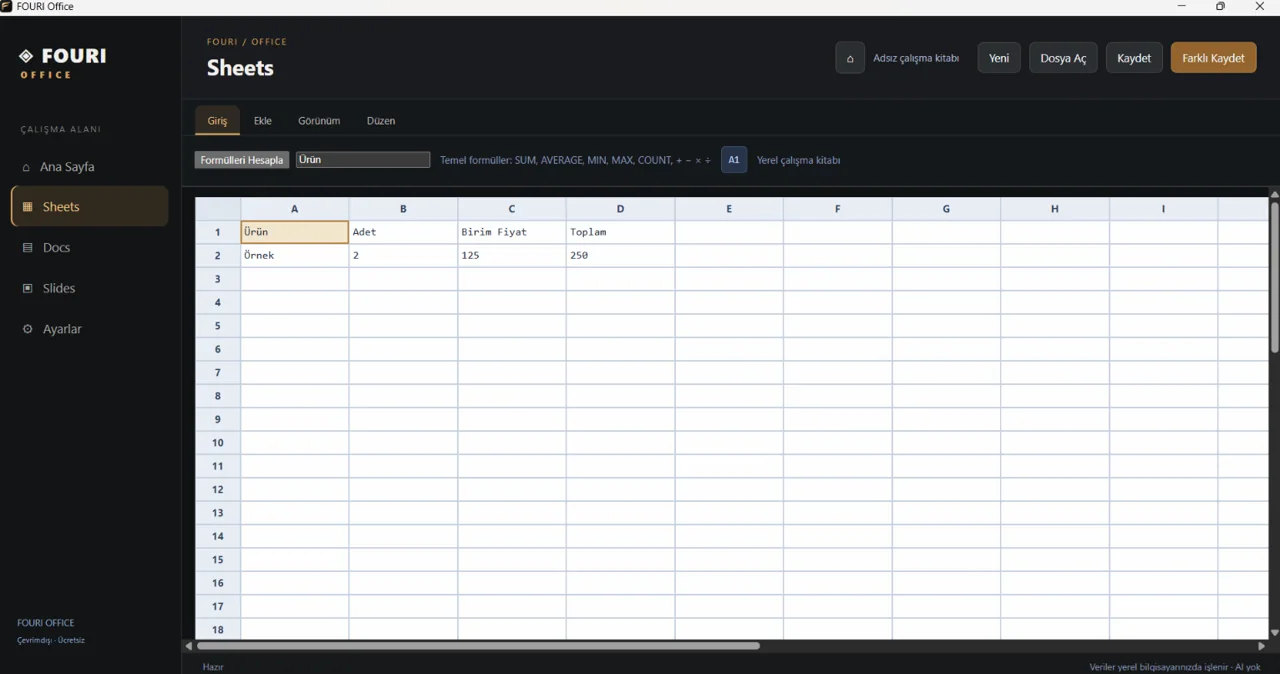Select the Adet header cell
Image resolution: width=1280 pixels, height=674 pixels.
[403, 232]
